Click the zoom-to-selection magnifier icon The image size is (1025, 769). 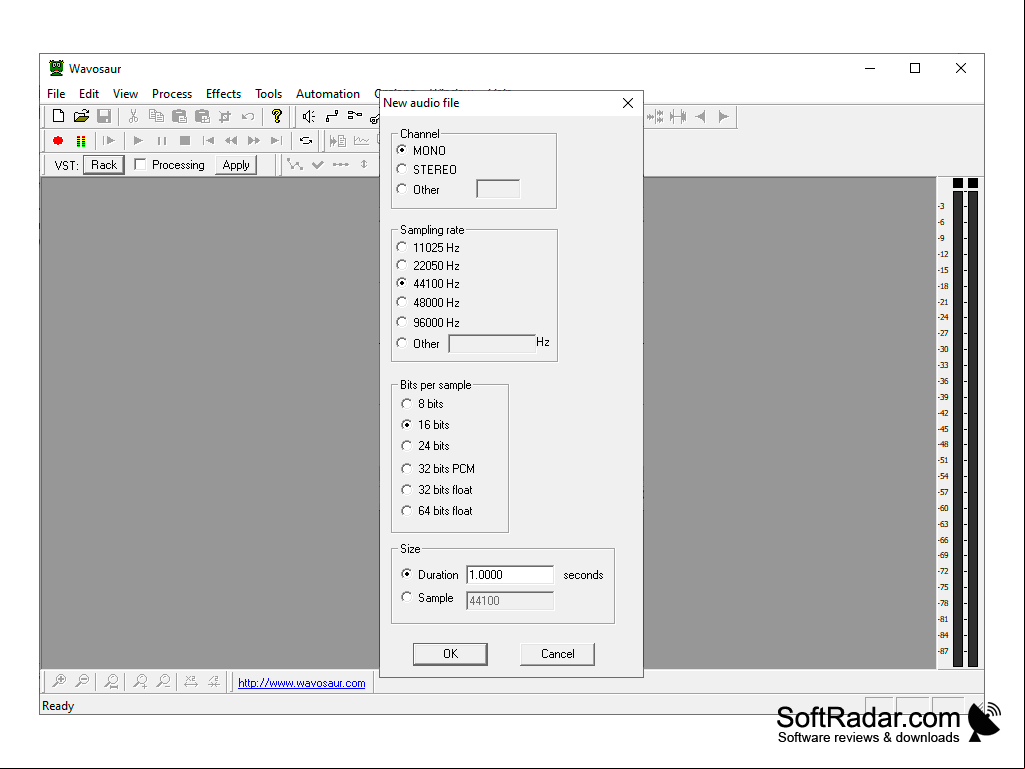point(112,681)
